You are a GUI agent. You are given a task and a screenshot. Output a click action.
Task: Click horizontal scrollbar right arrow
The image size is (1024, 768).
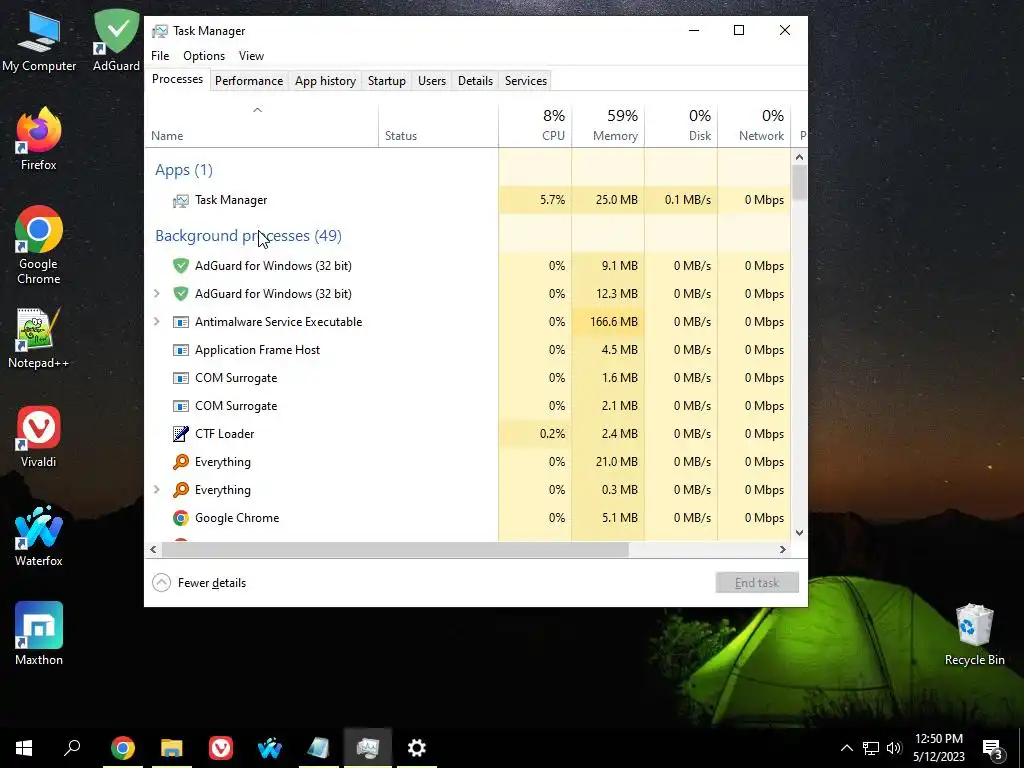[x=783, y=550]
